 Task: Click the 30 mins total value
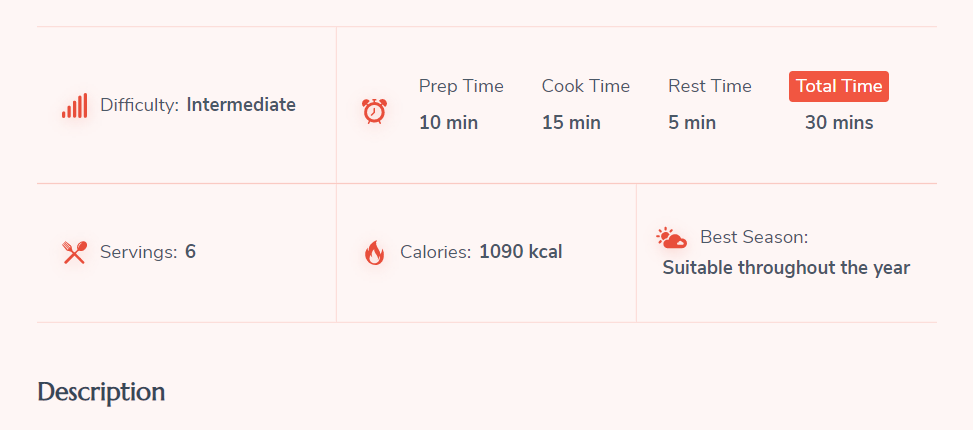(839, 123)
